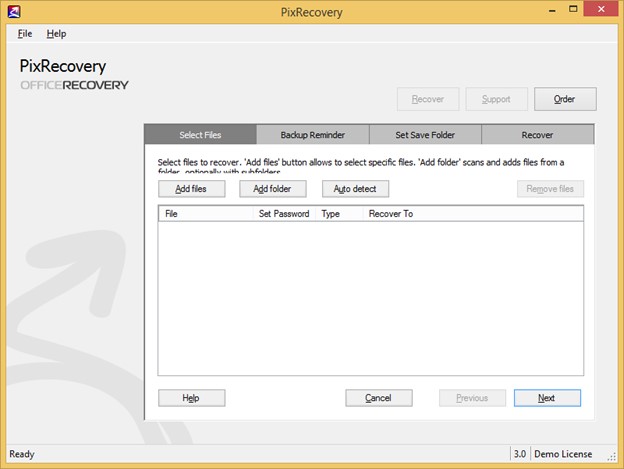Switch to the Set Save Folder tab
The width and height of the screenshot is (624, 469).
pyautogui.click(x=425, y=135)
